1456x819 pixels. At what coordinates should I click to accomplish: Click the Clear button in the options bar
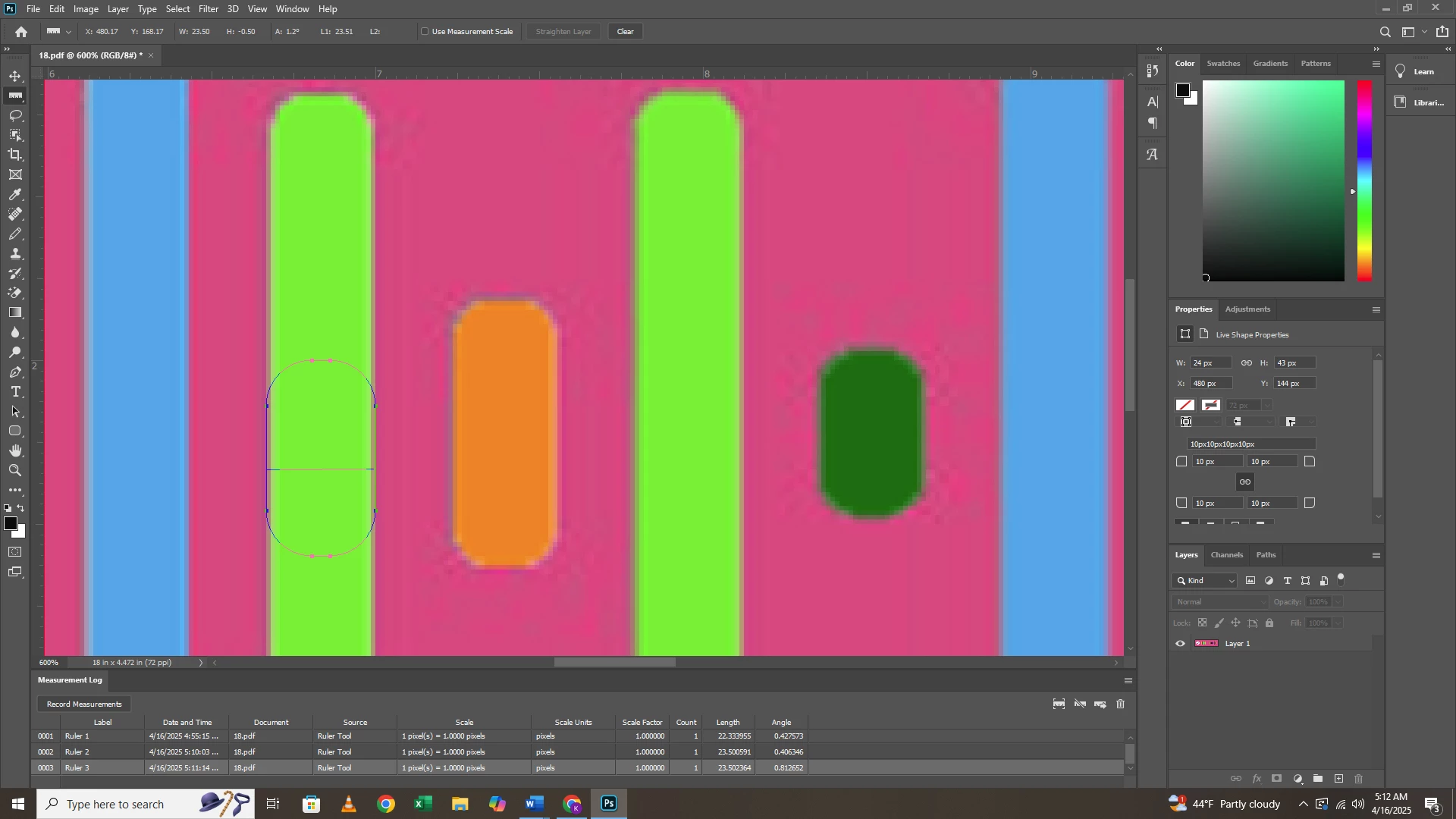(626, 32)
